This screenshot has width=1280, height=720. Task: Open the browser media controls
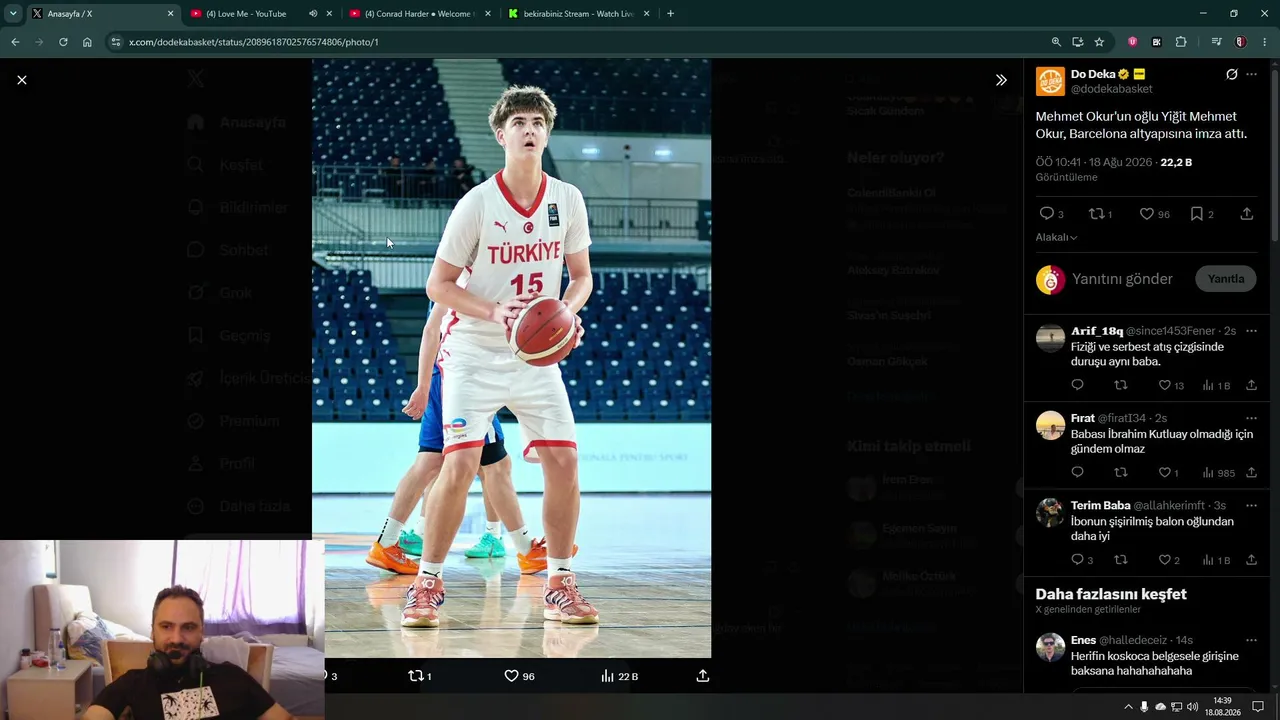click(1216, 42)
